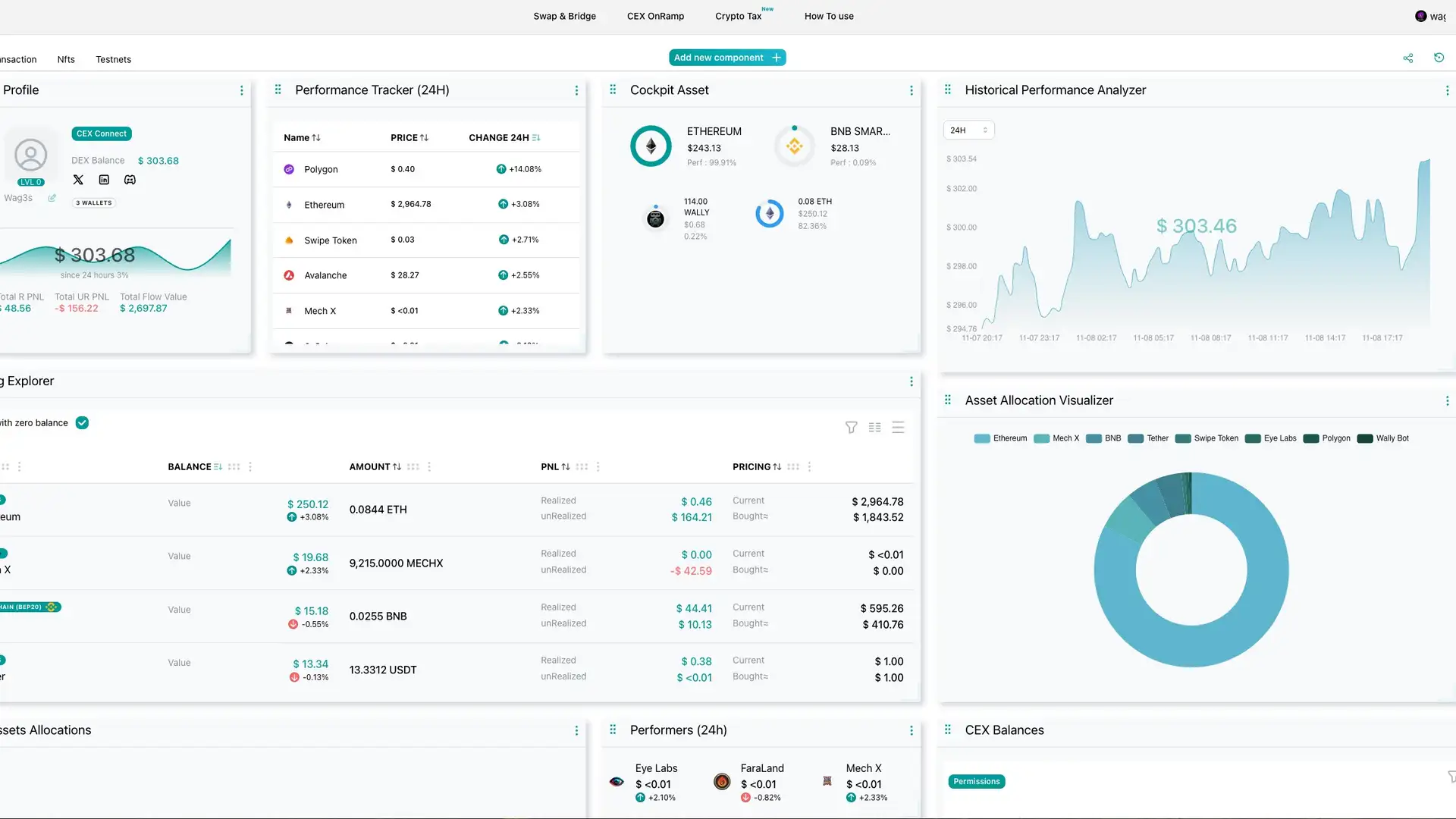Click the 0.08 ETH ring icon
This screenshot has width=1456, height=819.
coord(770,214)
